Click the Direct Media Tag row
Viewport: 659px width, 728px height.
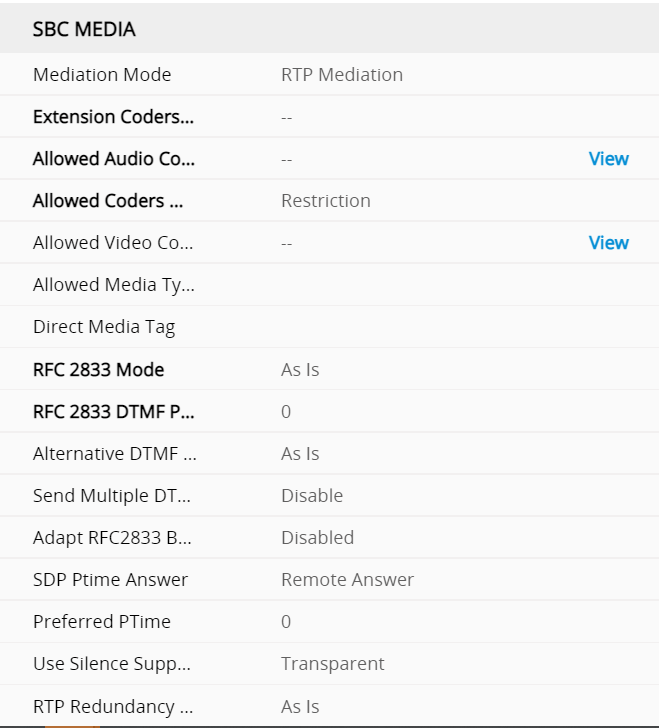coord(104,327)
